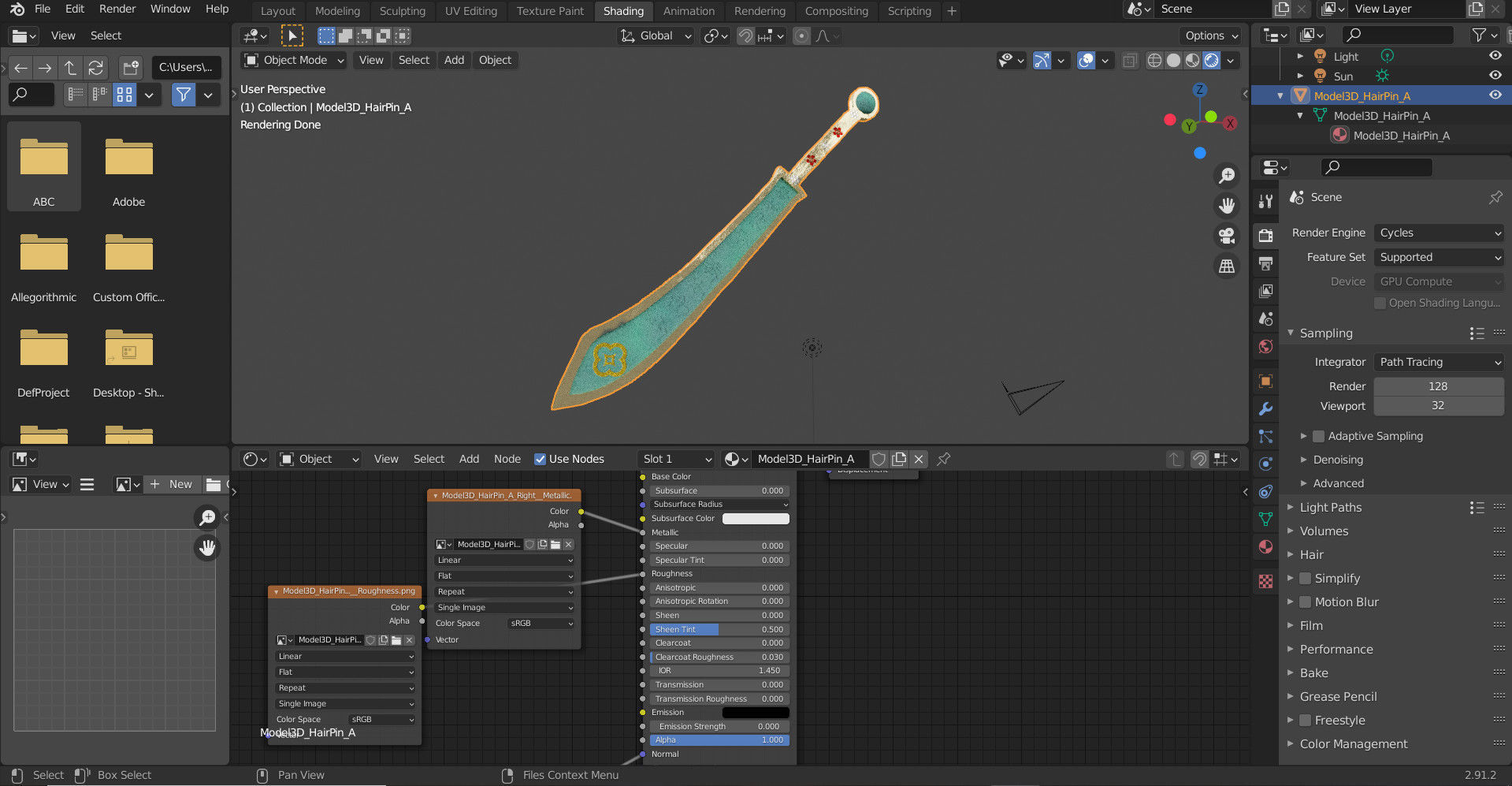Expand the Color Management panel
The image size is (1512, 786).
pos(1353,744)
